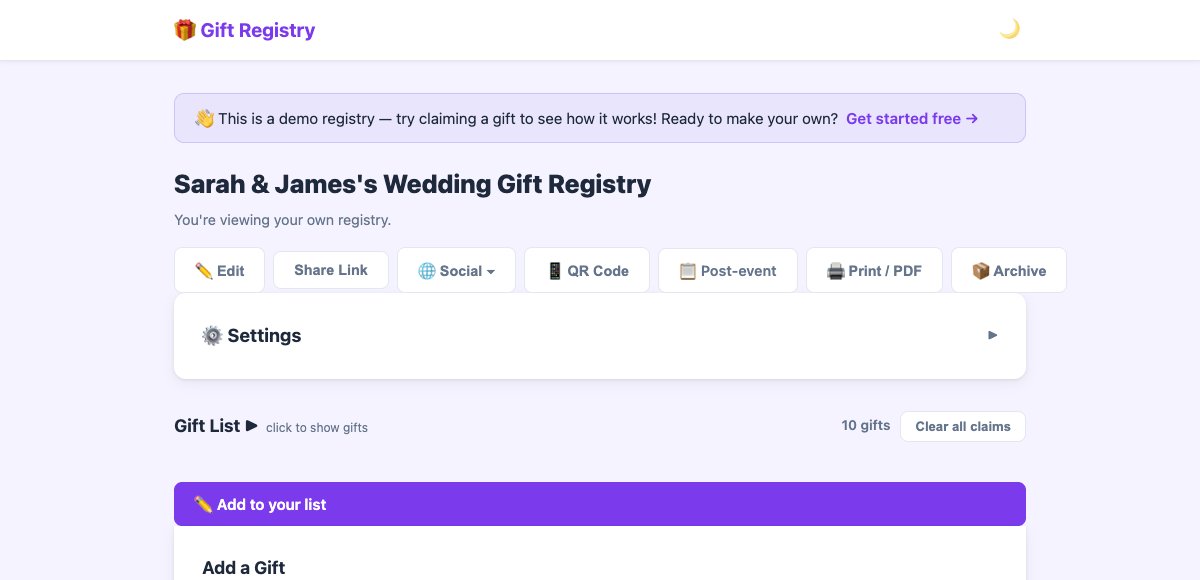Image resolution: width=1200 pixels, height=580 pixels.
Task: Click the pencil icon on Add to your list
Action: click(x=201, y=504)
